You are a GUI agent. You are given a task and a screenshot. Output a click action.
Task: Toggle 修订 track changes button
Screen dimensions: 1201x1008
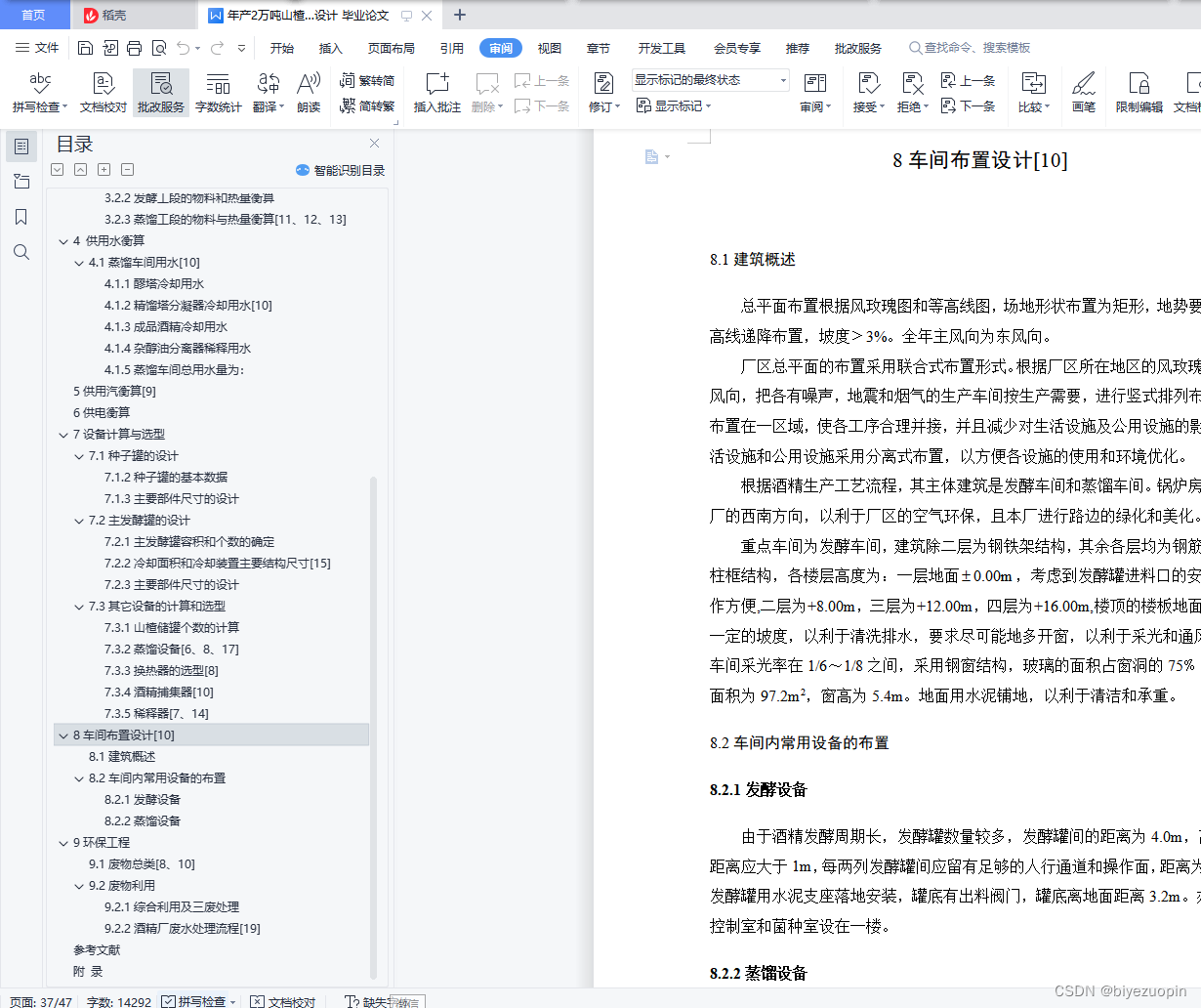tap(603, 93)
